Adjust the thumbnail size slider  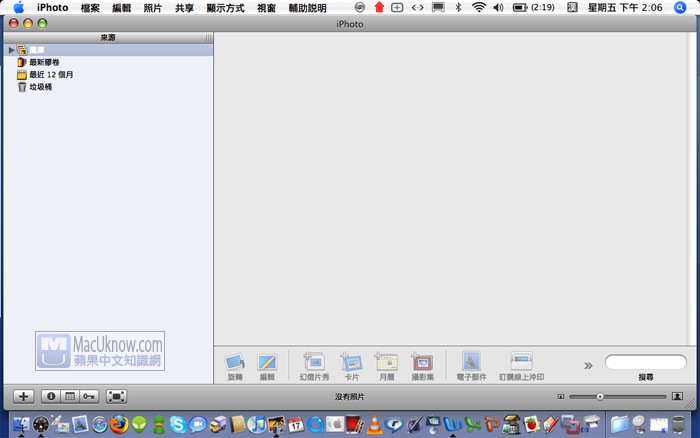pos(600,396)
